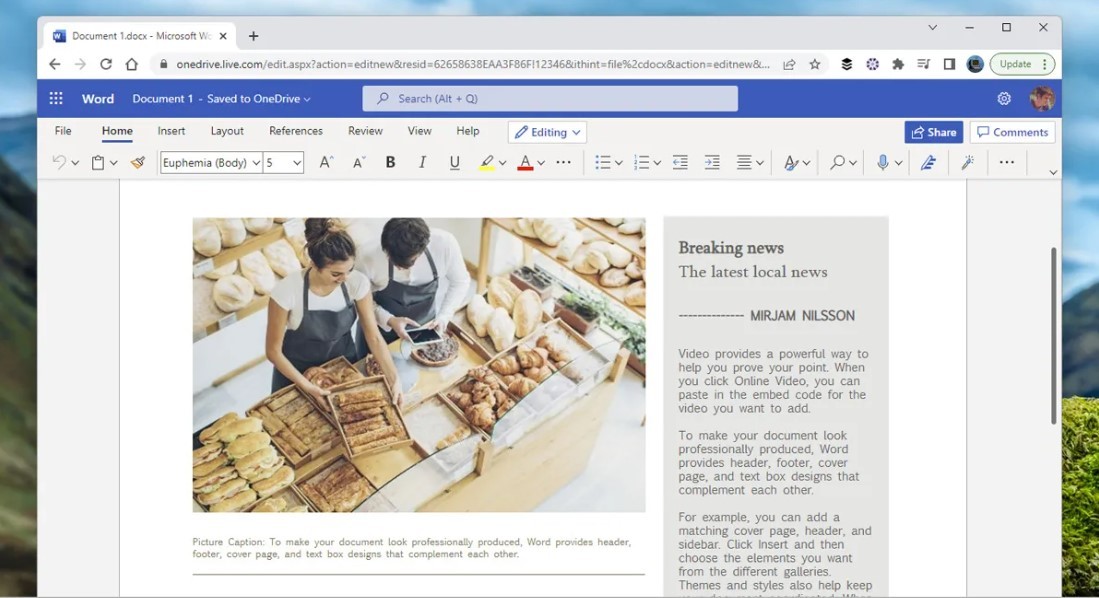Click the Format Painter icon
This screenshot has height=598, width=1099.
click(x=138, y=163)
